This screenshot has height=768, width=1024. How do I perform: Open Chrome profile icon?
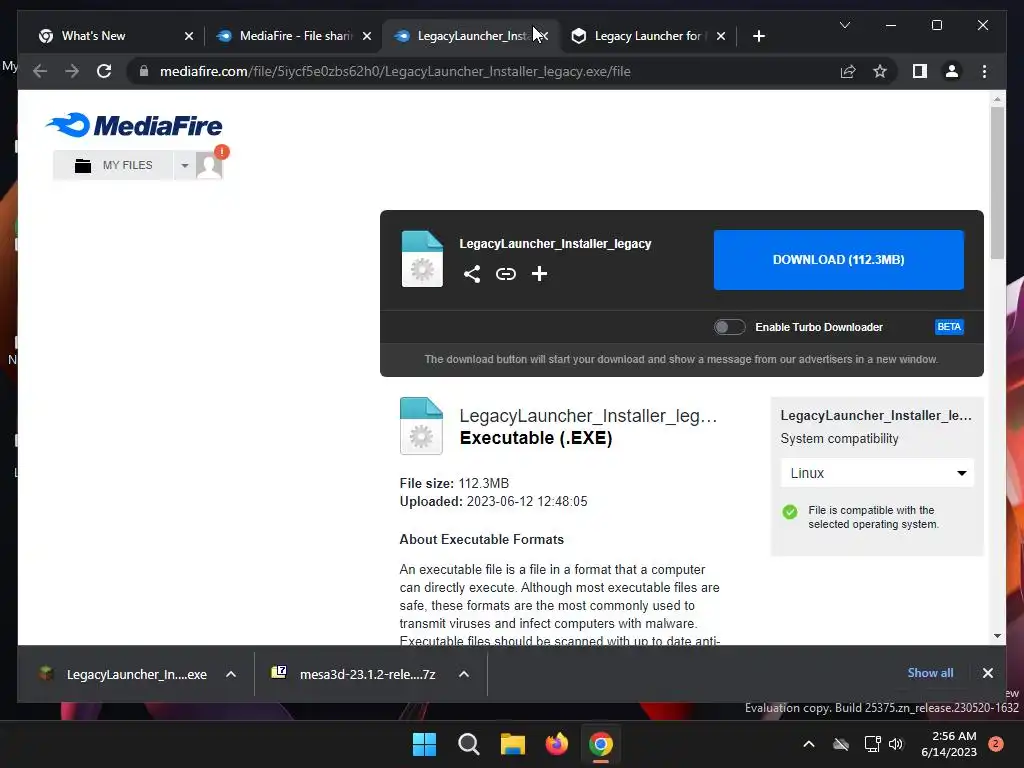point(952,71)
